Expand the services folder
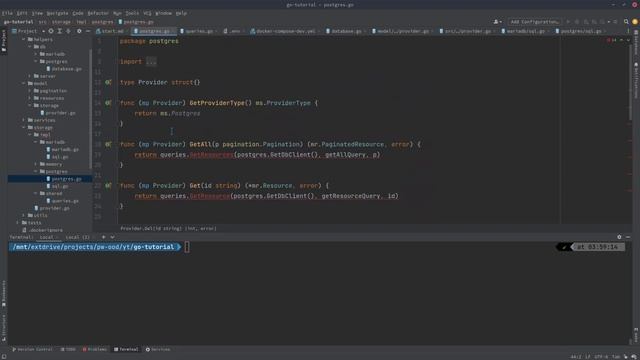The width and height of the screenshot is (640, 360). coord(24,120)
